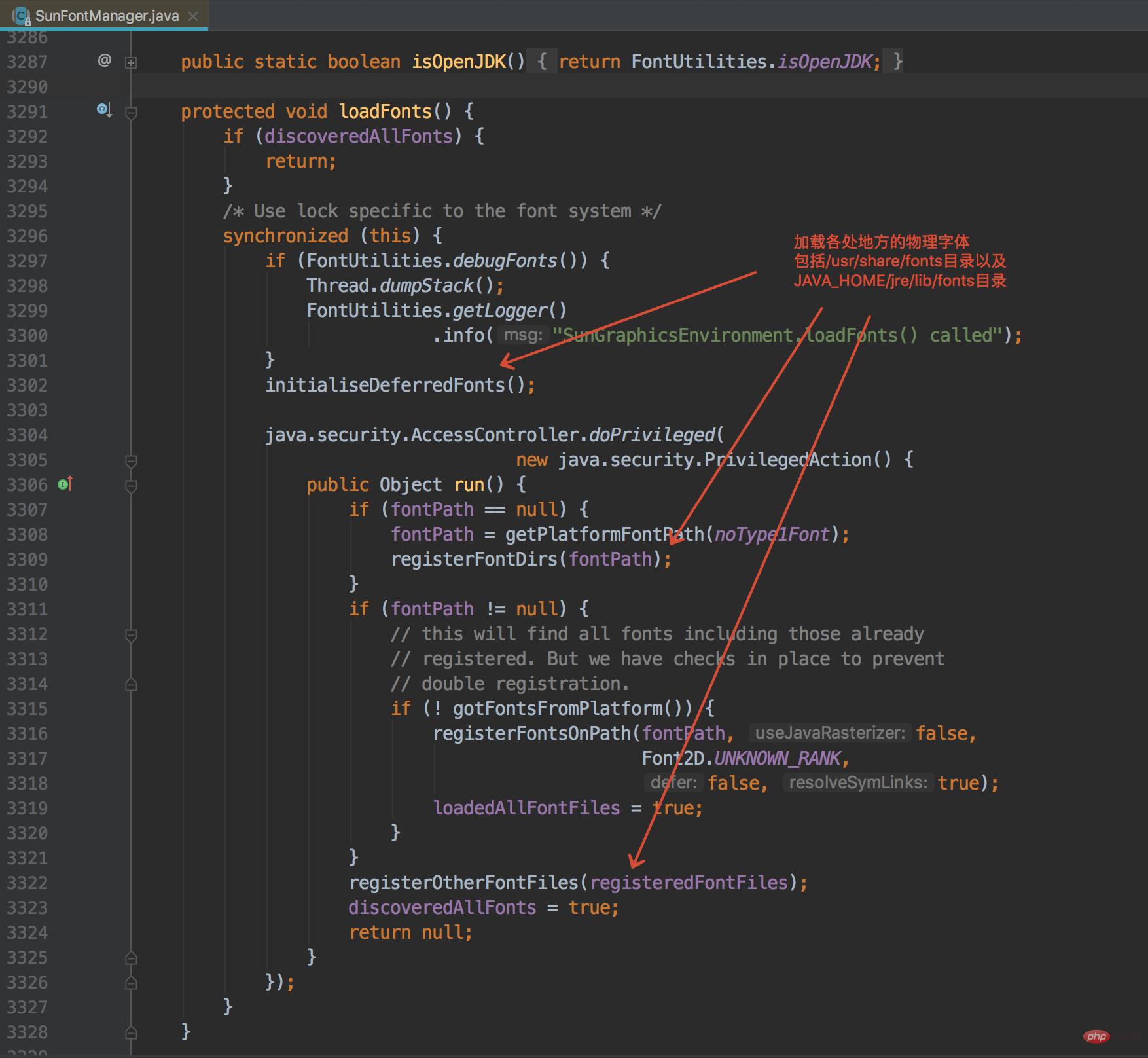Image resolution: width=1148 pixels, height=1058 pixels.
Task: Select the SunFontManager.java editor tab
Action: coord(105,16)
